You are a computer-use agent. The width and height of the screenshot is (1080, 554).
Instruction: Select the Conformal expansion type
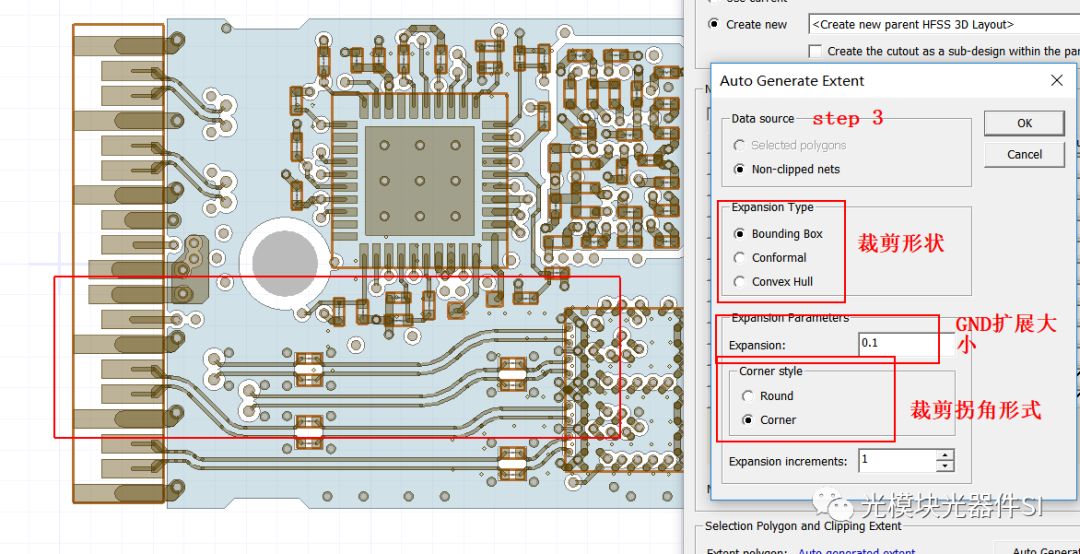click(770, 258)
